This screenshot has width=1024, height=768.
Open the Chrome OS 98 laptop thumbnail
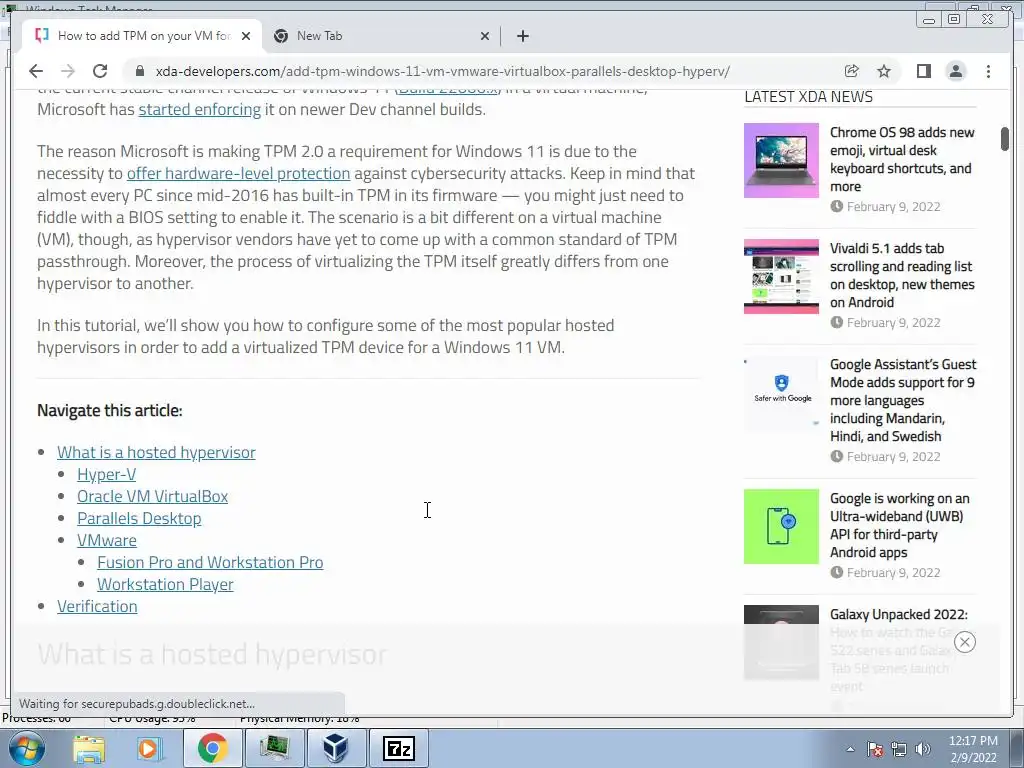(x=781, y=160)
